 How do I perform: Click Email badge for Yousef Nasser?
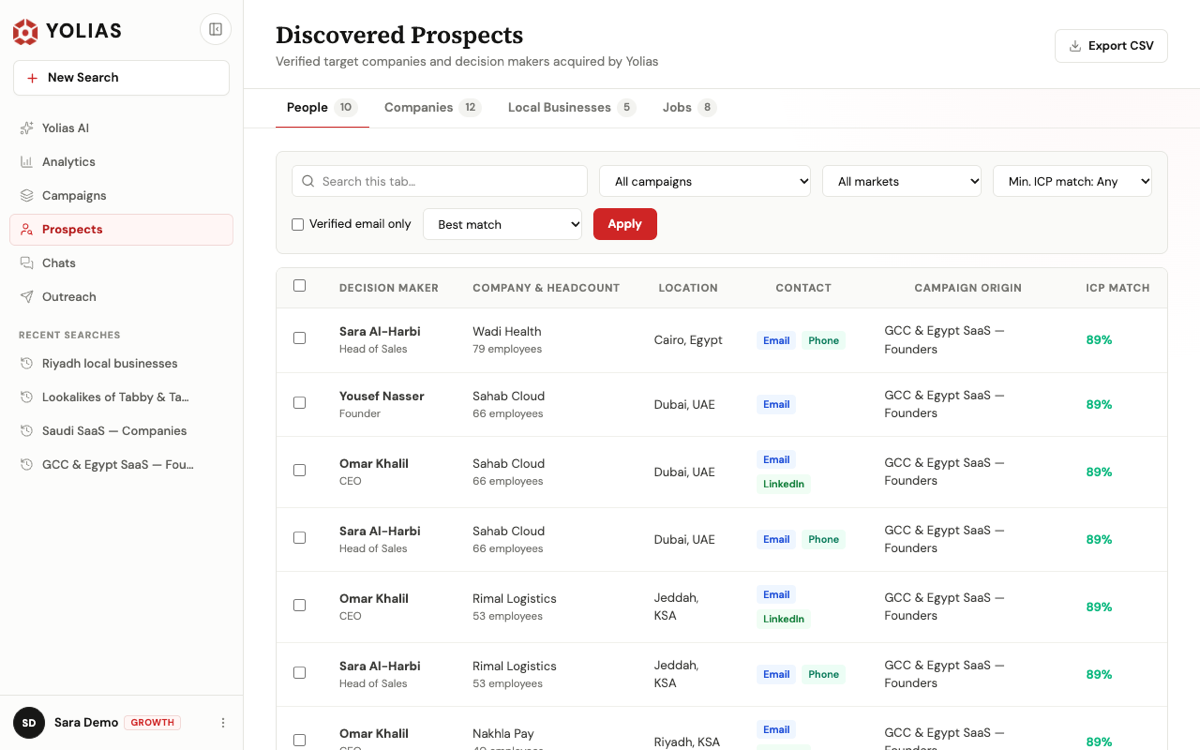pos(776,405)
